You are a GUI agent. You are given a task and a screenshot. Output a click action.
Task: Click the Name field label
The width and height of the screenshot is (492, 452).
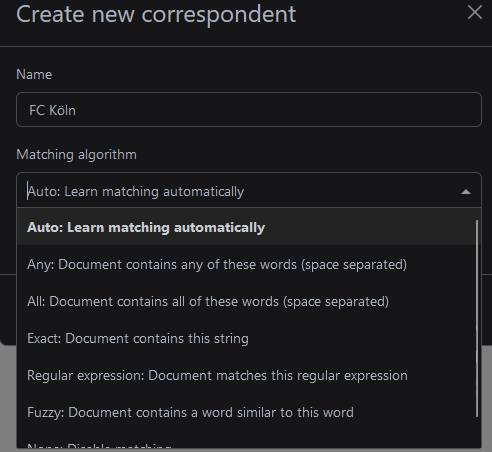coord(34,74)
